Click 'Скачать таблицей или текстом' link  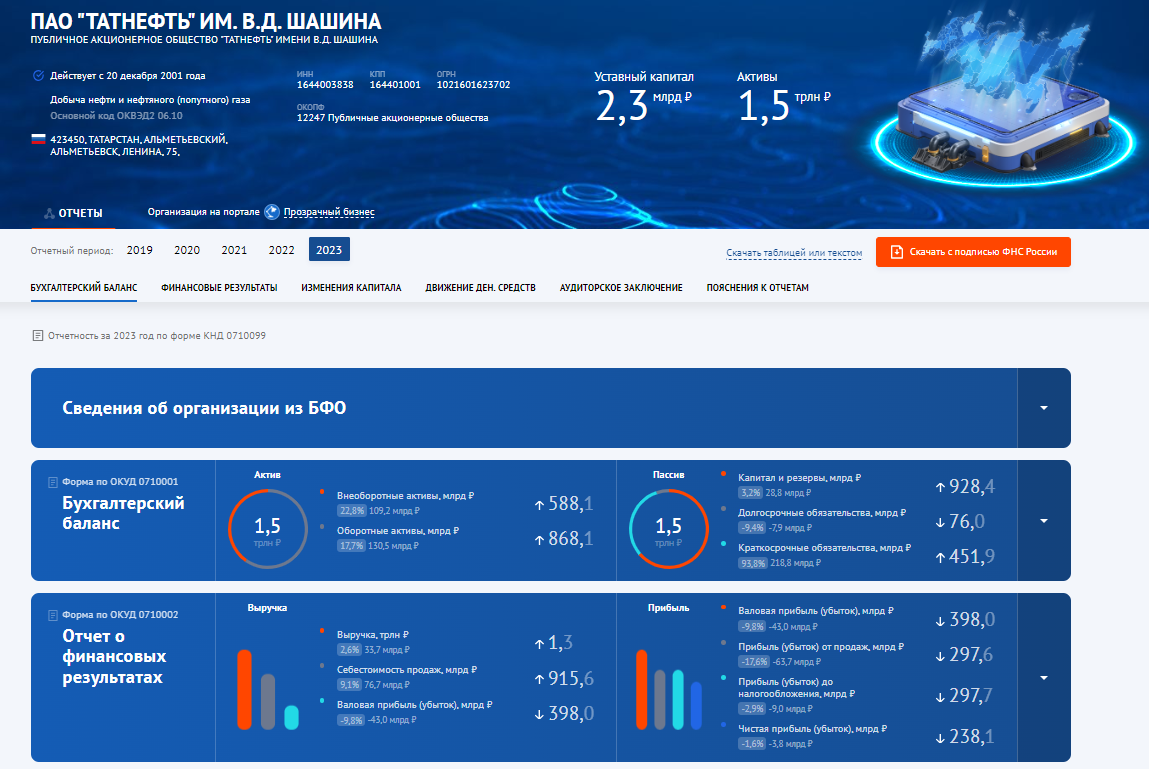tap(794, 253)
